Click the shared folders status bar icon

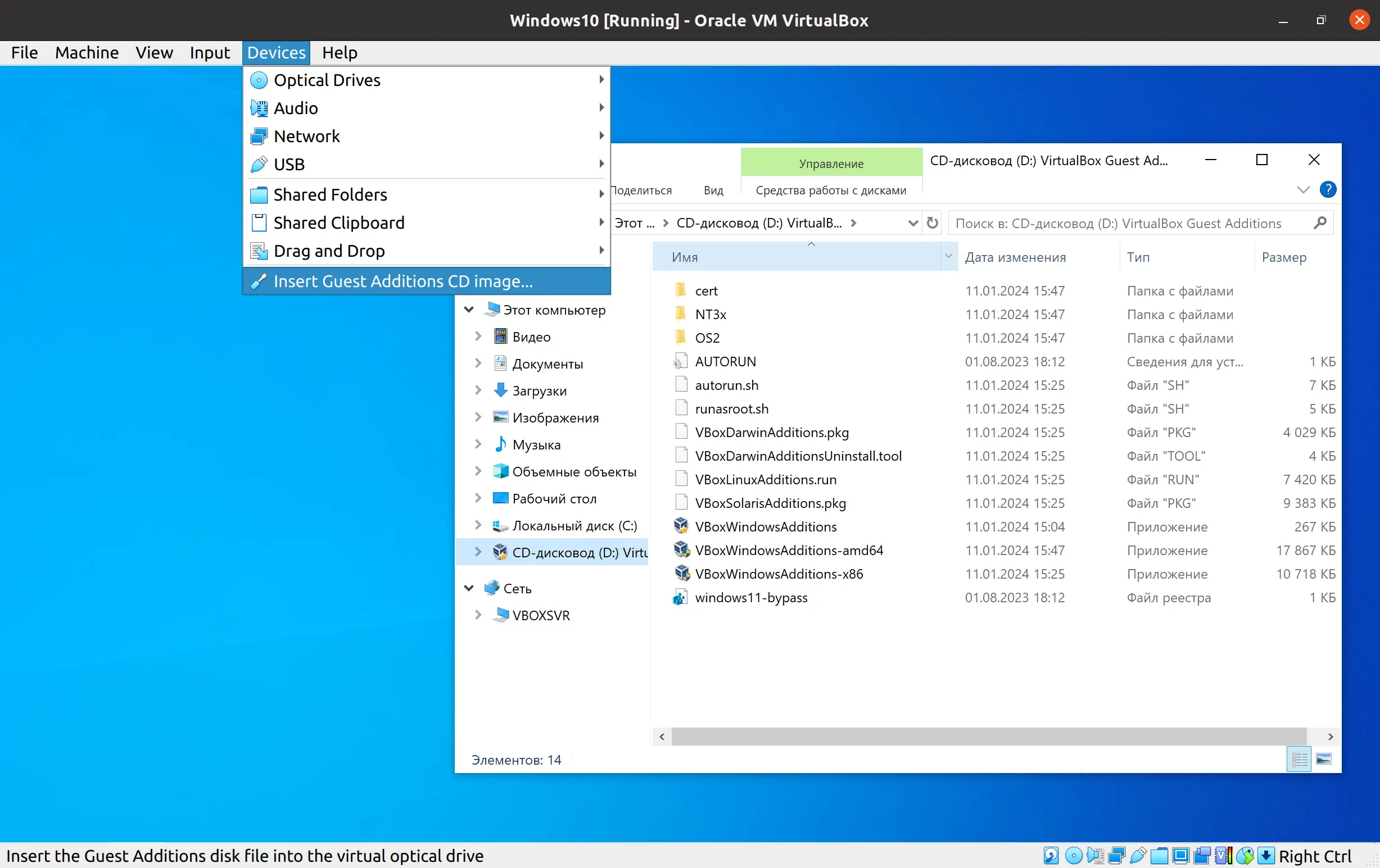1159,856
